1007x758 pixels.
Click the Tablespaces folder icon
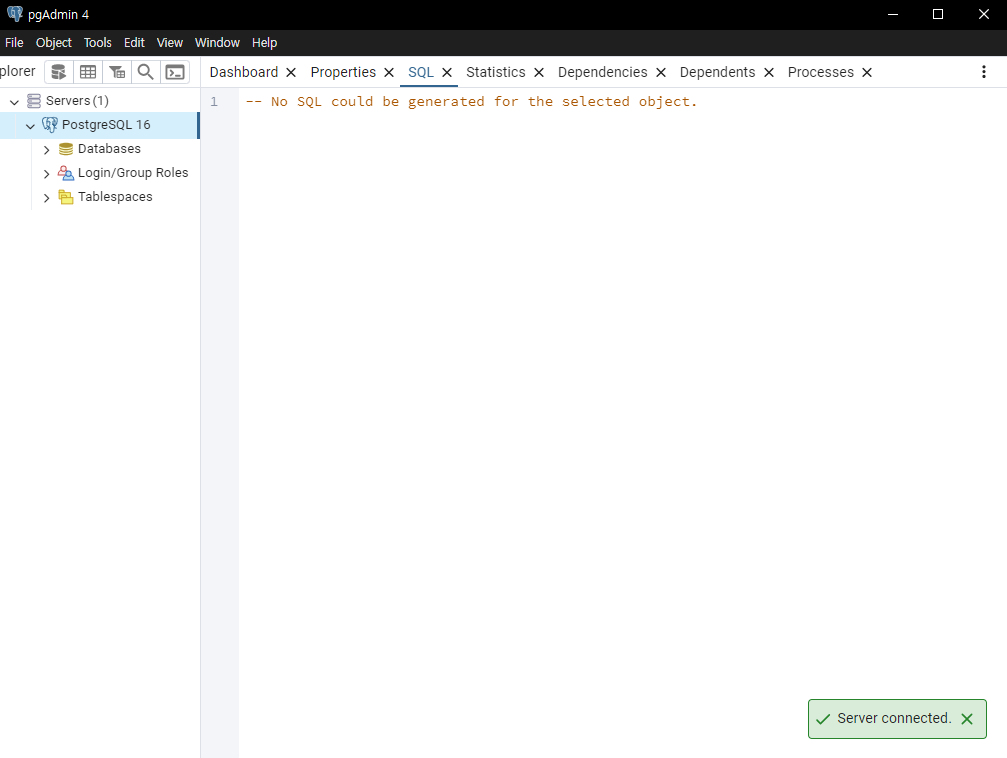[66, 197]
